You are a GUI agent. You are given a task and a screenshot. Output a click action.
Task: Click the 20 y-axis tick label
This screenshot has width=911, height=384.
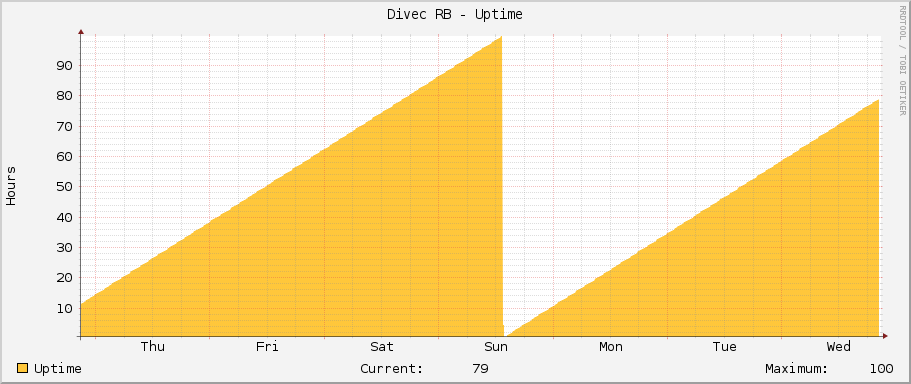tap(64, 278)
